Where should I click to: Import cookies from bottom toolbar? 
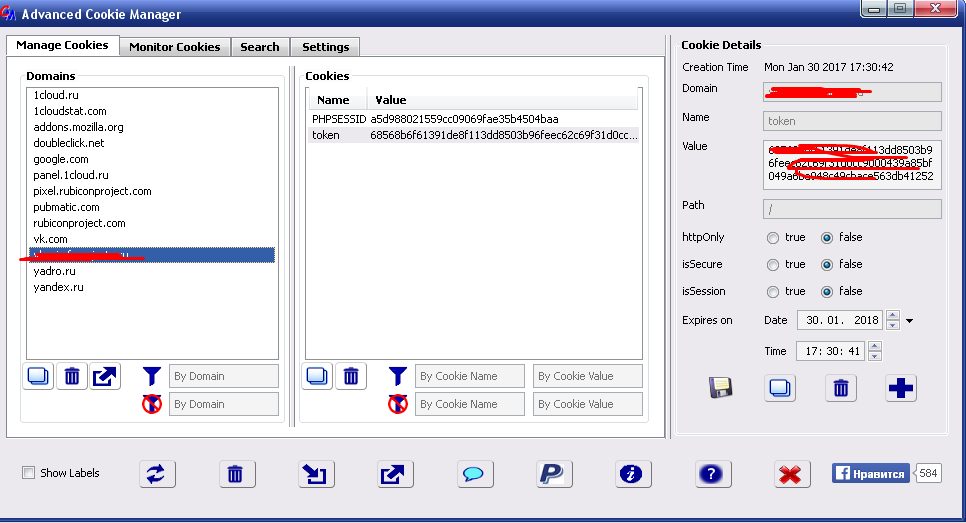pos(316,474)
